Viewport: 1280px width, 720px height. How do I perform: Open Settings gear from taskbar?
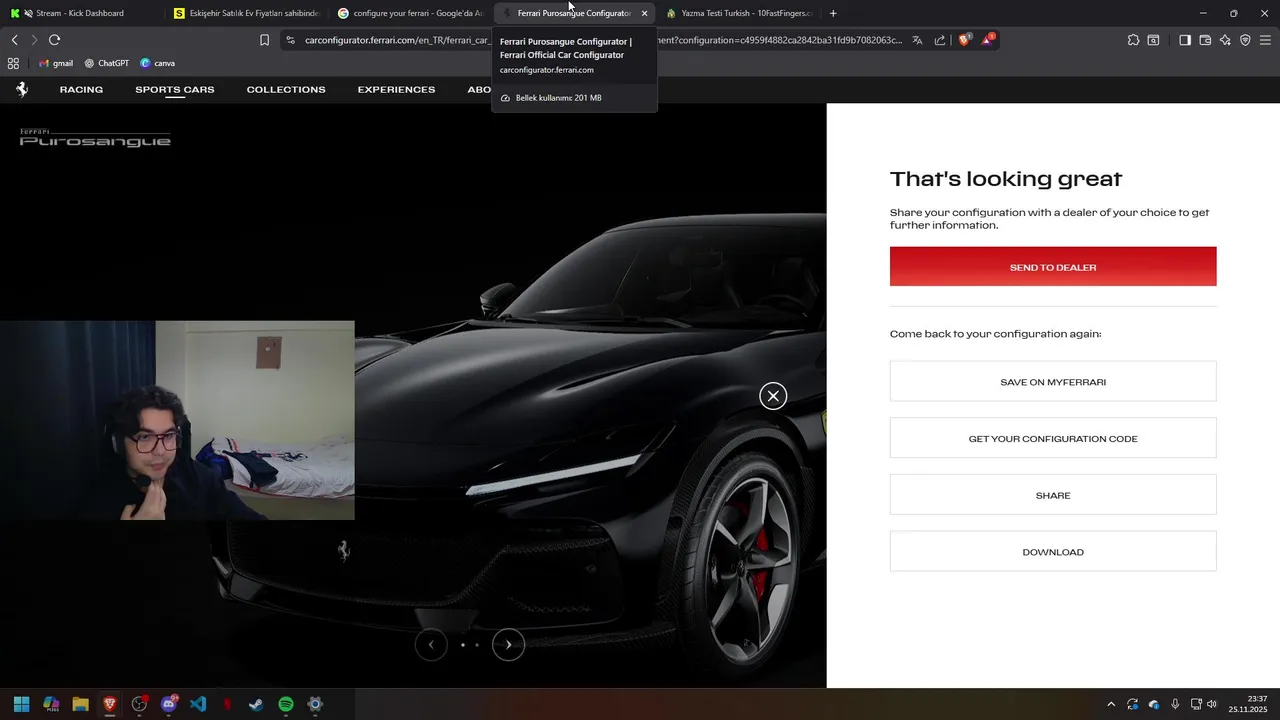click(315, 704)
